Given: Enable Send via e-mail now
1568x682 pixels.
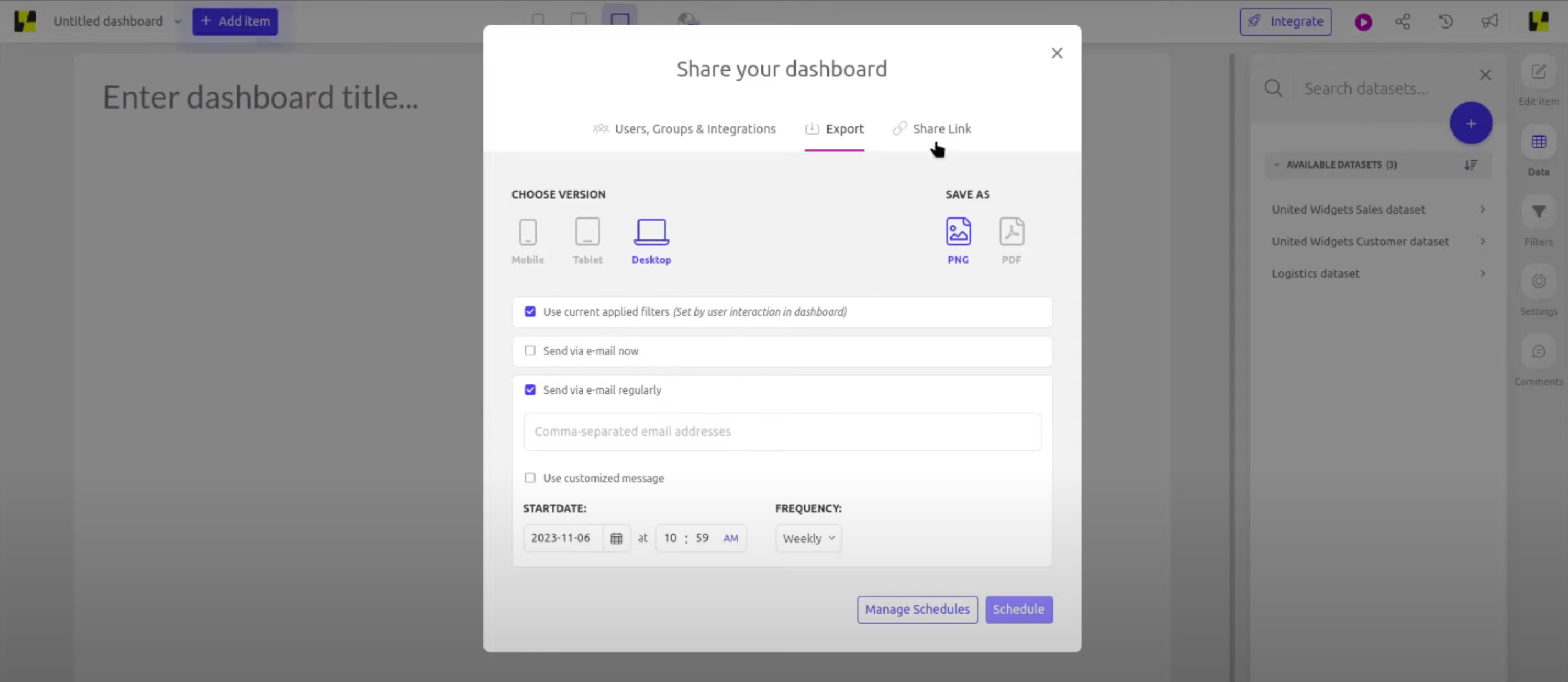Looking at the screenshot, I should tap(530, 351).
